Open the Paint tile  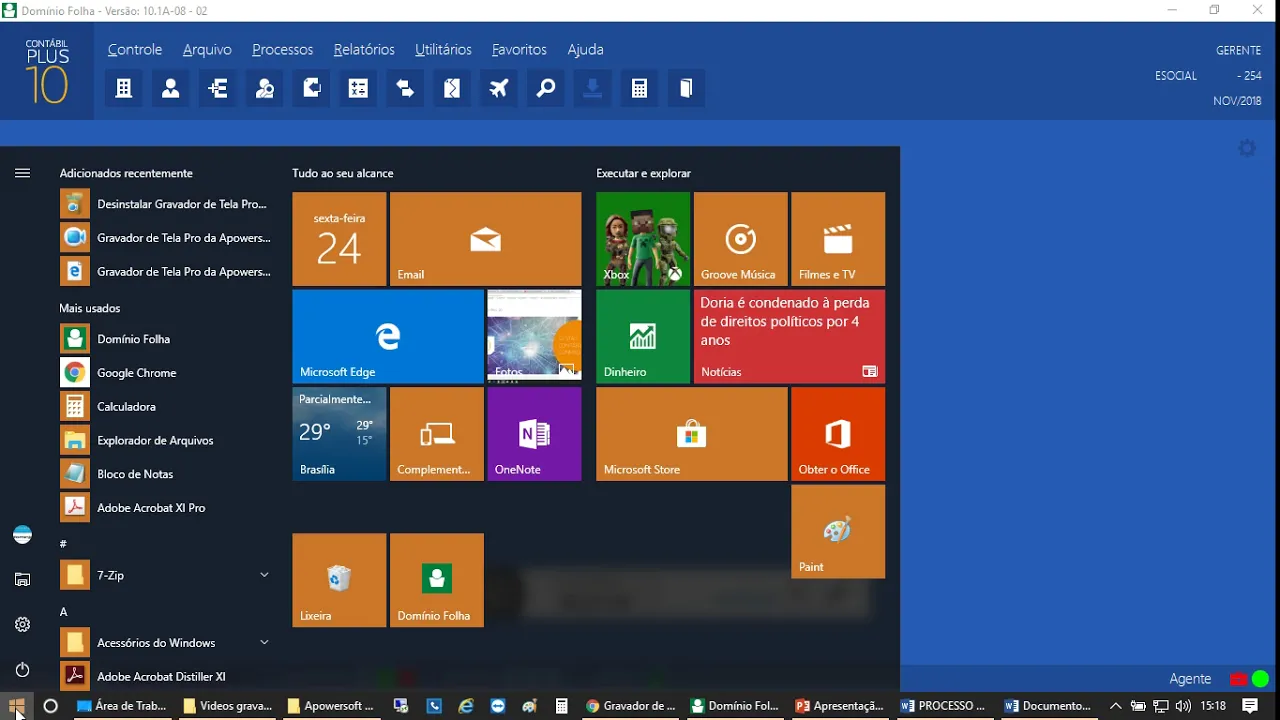pyautogui.click(x=838, y=531)
